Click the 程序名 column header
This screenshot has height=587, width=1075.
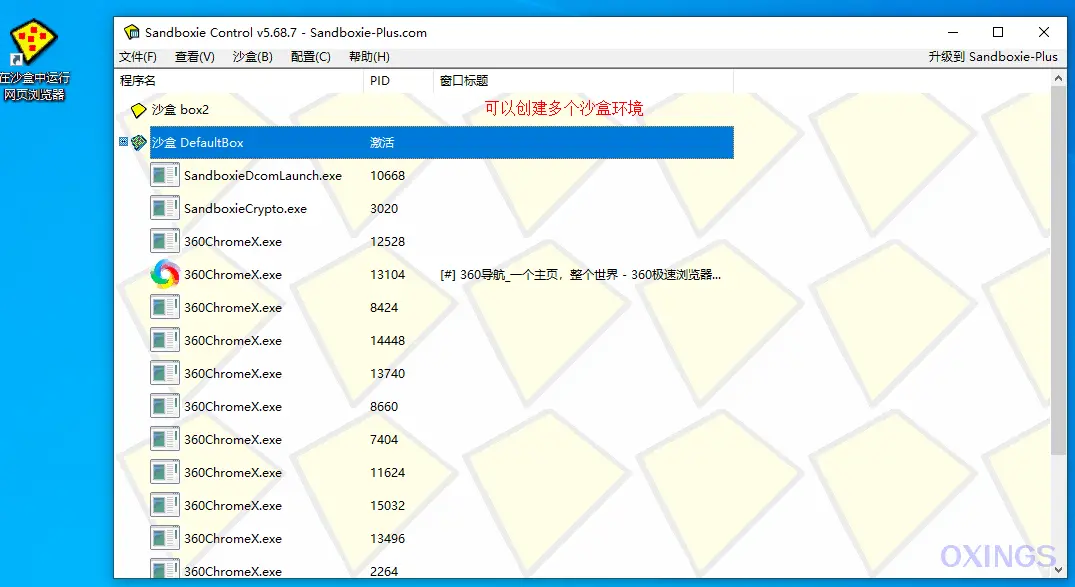click(x=239, y=81)
